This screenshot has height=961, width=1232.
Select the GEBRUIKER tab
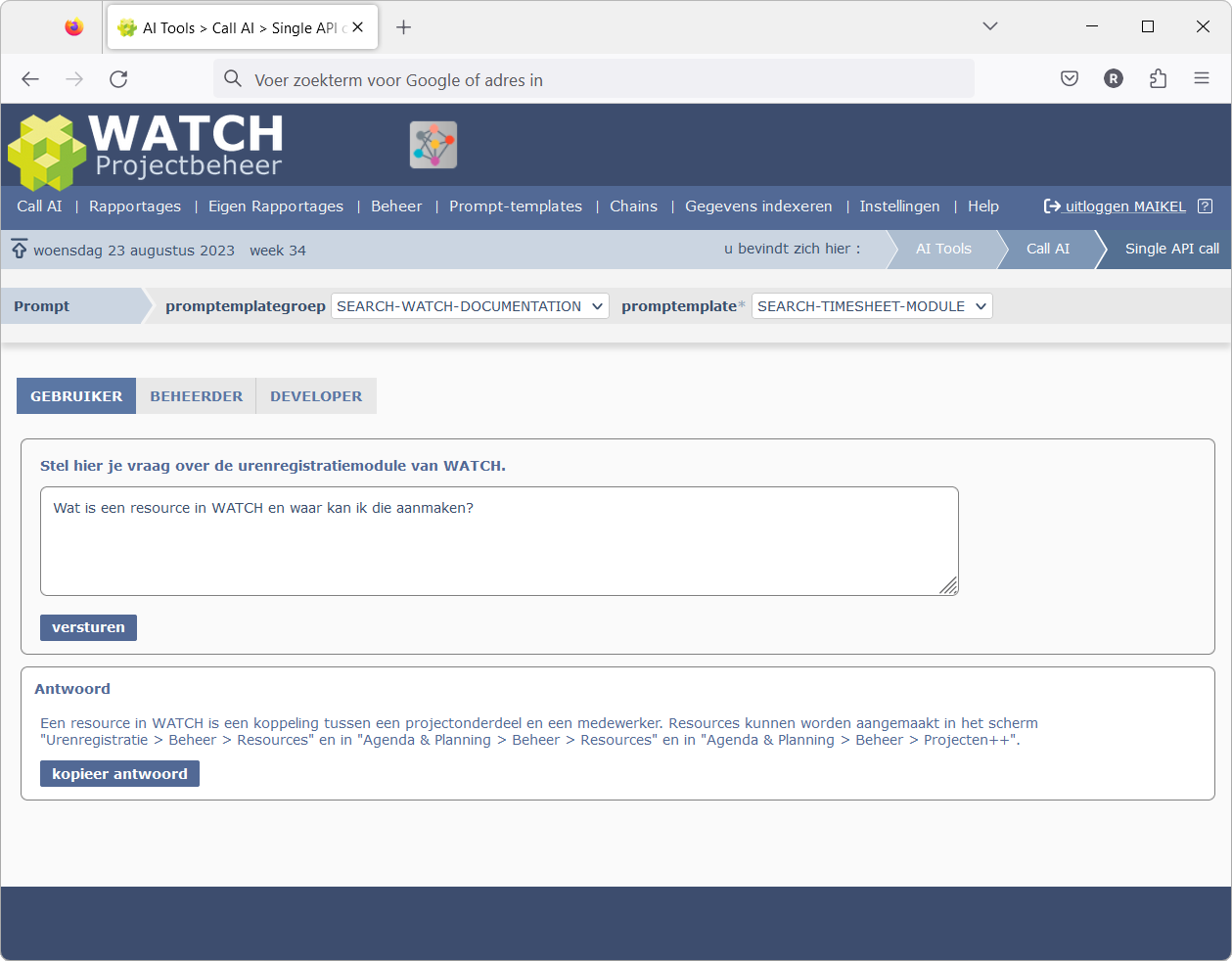click(x=76, y=396)
